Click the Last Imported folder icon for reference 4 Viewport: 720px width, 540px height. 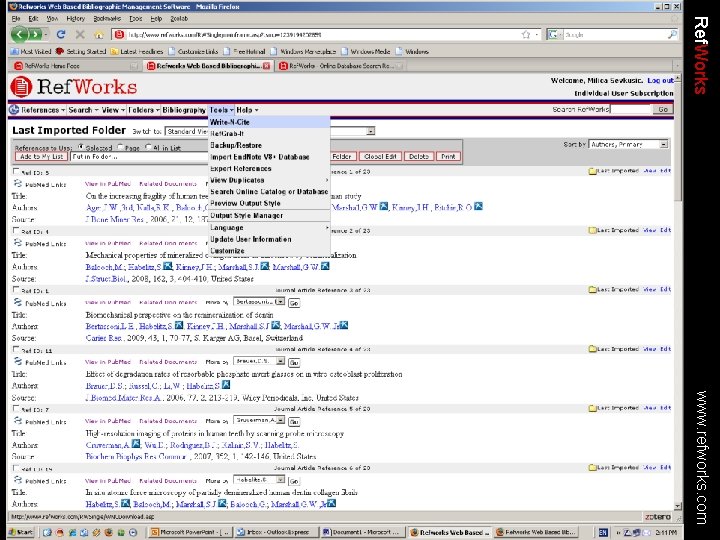[x=592, y=349]
